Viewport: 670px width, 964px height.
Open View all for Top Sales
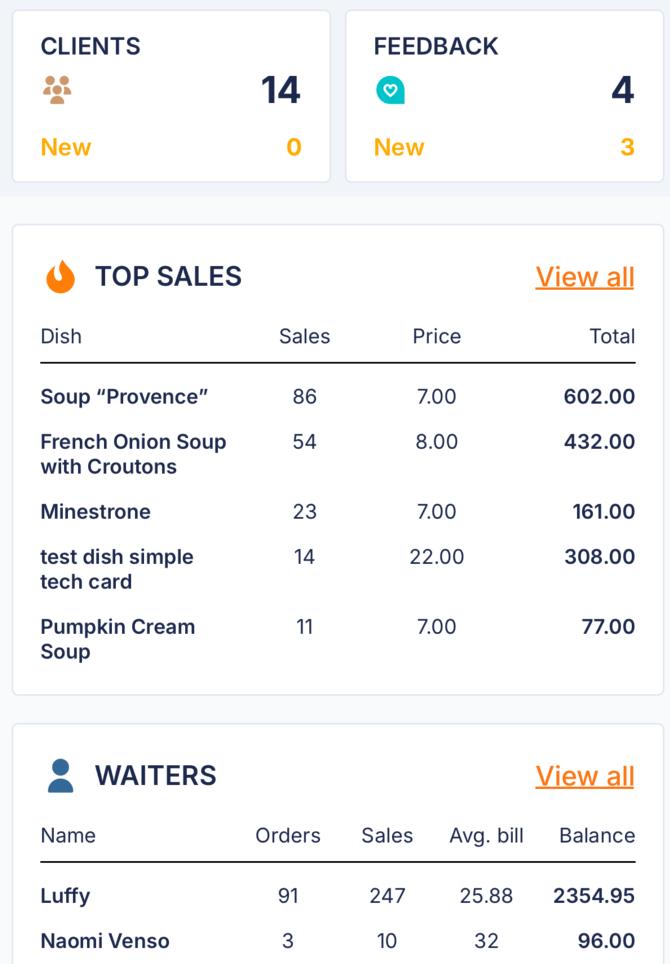tap(584, 277)
